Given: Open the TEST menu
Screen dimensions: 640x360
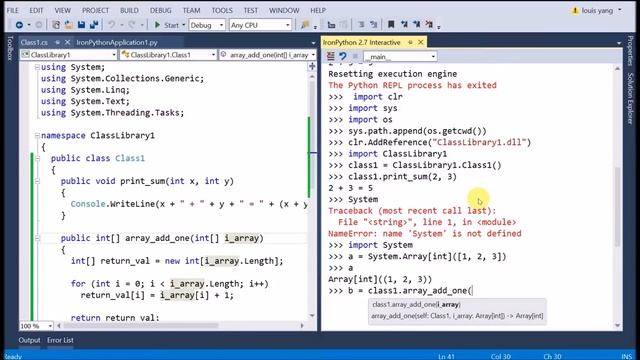Looking at the screenshot, I should click(x=251, y=10).
